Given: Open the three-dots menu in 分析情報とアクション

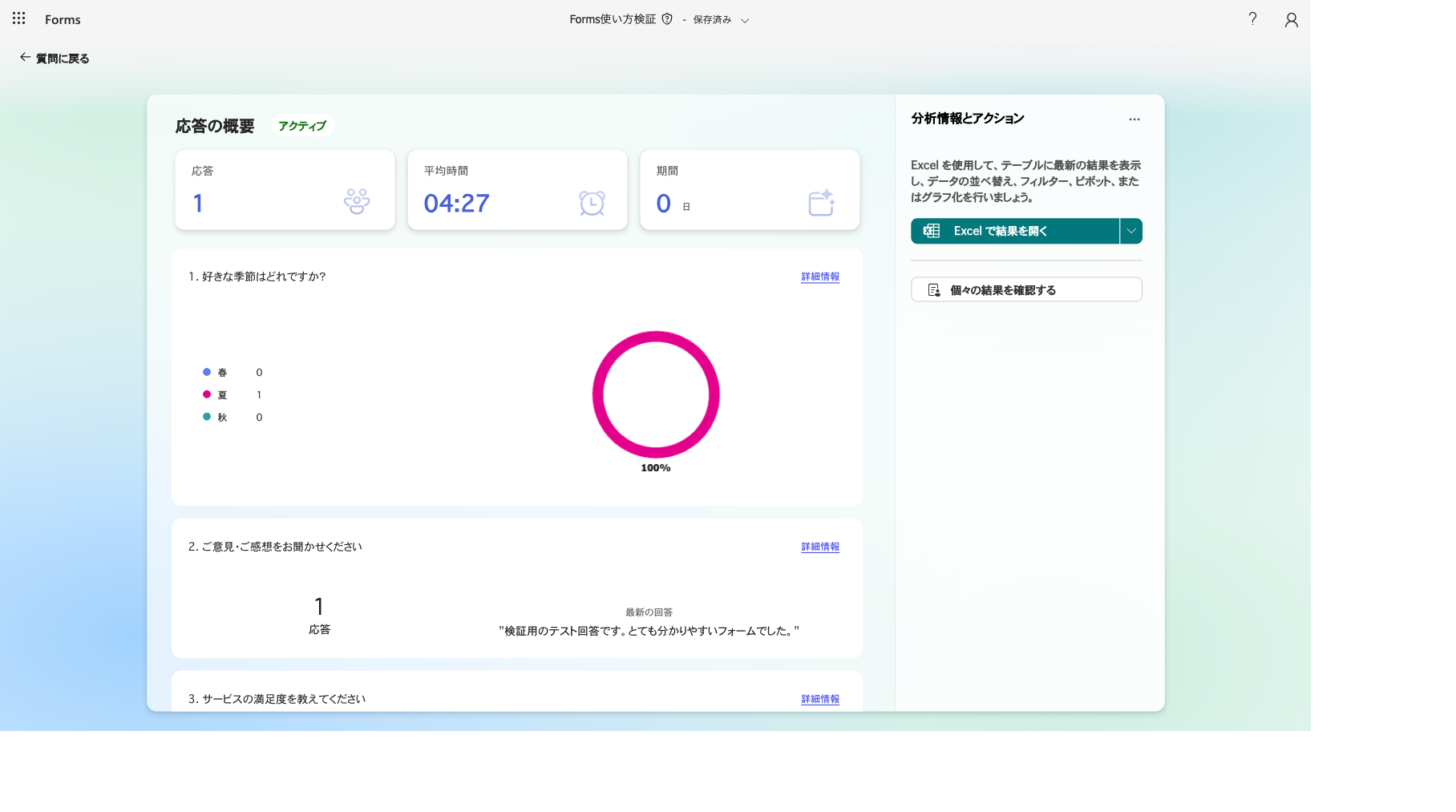Looking at the screenshot, I should pos(1134,119).
